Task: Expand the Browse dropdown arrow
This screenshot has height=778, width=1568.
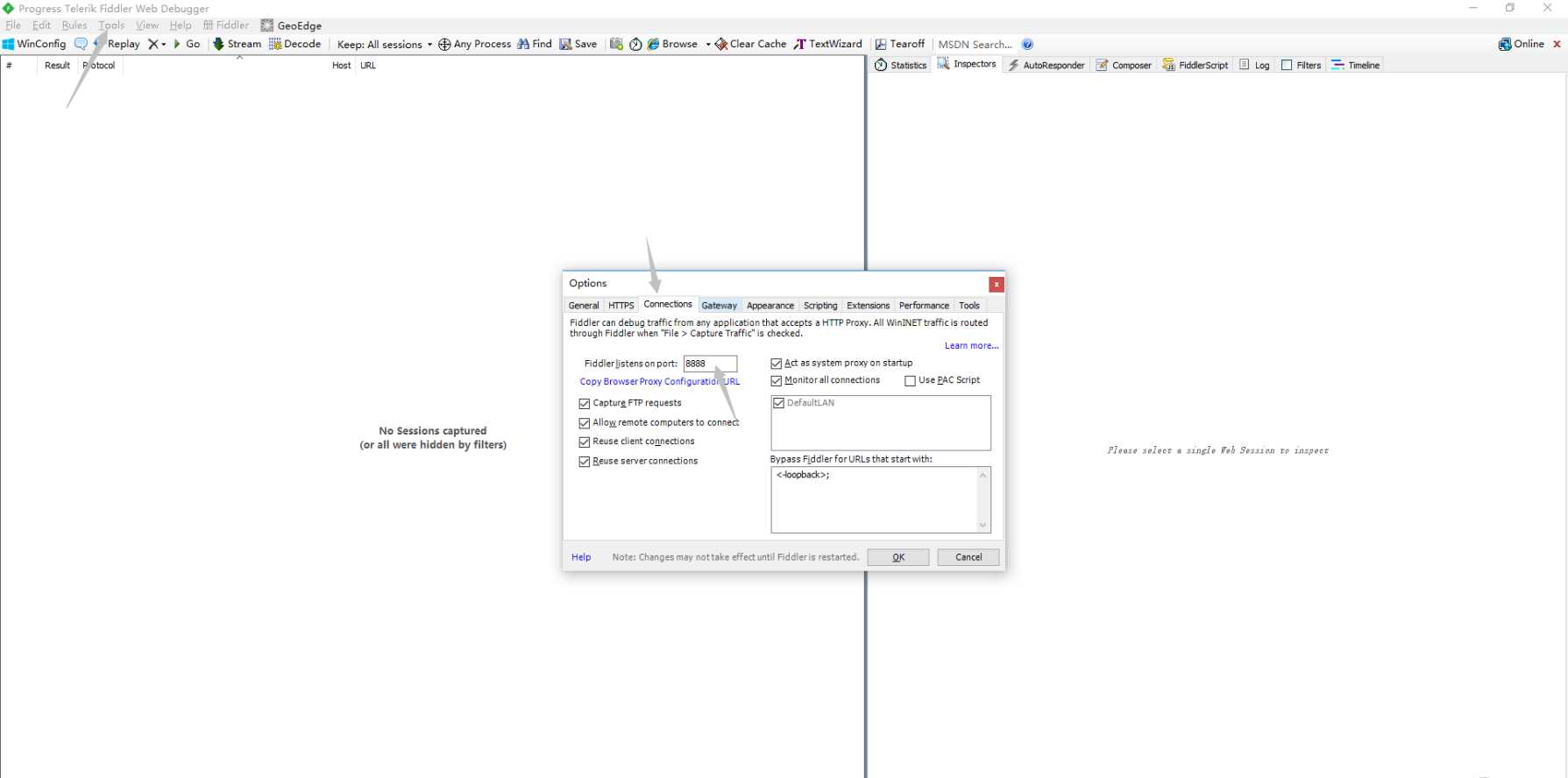Action: (x=707, y=44)
